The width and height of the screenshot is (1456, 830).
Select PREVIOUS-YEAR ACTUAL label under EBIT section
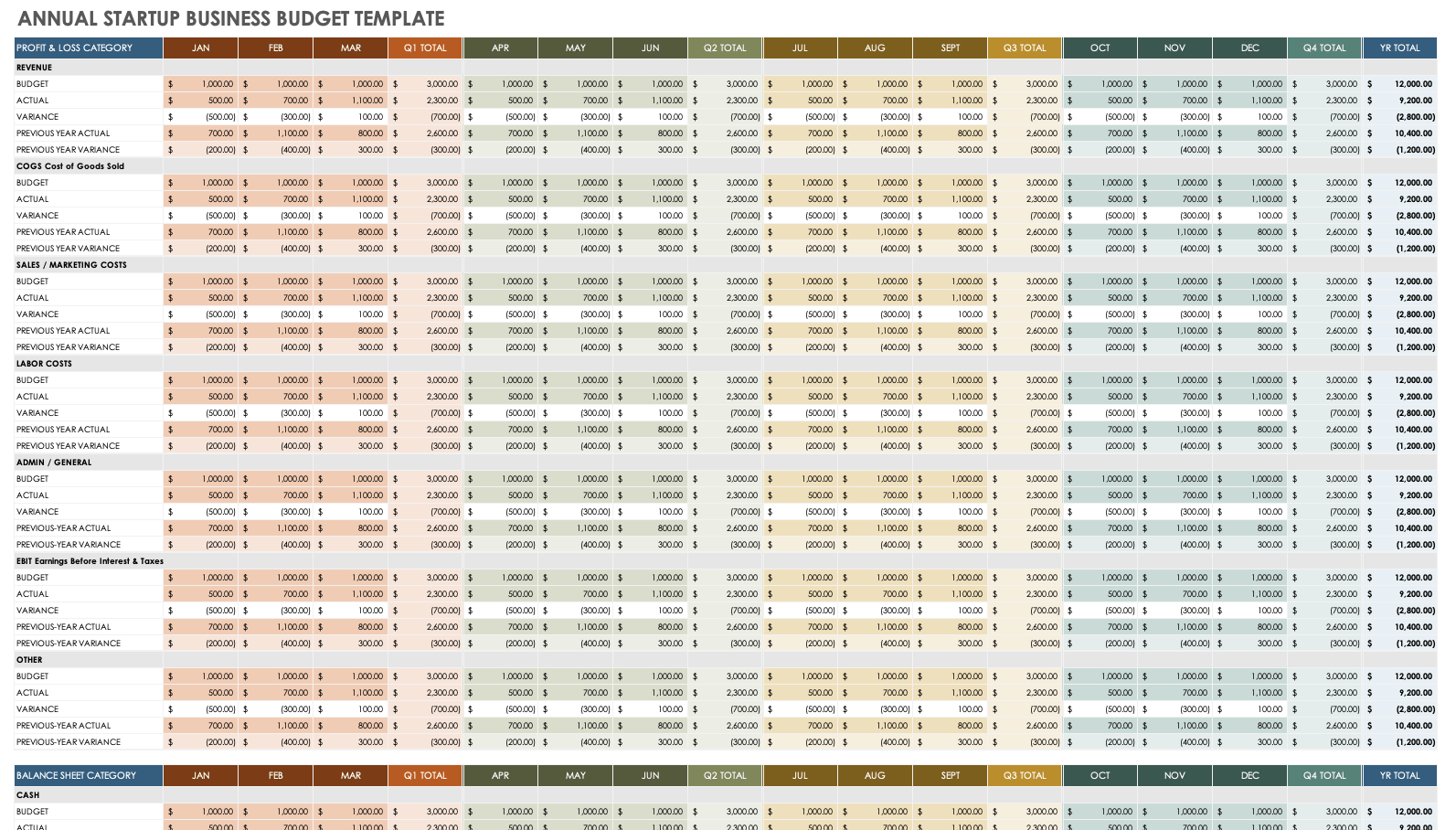[x=64, y=627]
